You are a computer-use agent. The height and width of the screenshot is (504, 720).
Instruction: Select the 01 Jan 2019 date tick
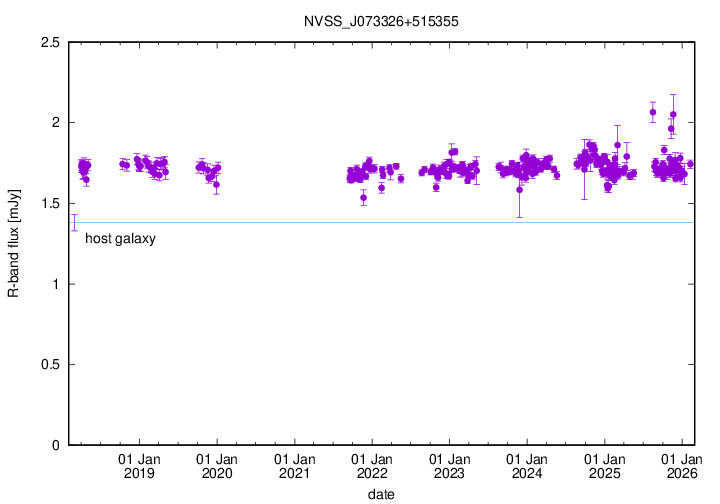138,464
